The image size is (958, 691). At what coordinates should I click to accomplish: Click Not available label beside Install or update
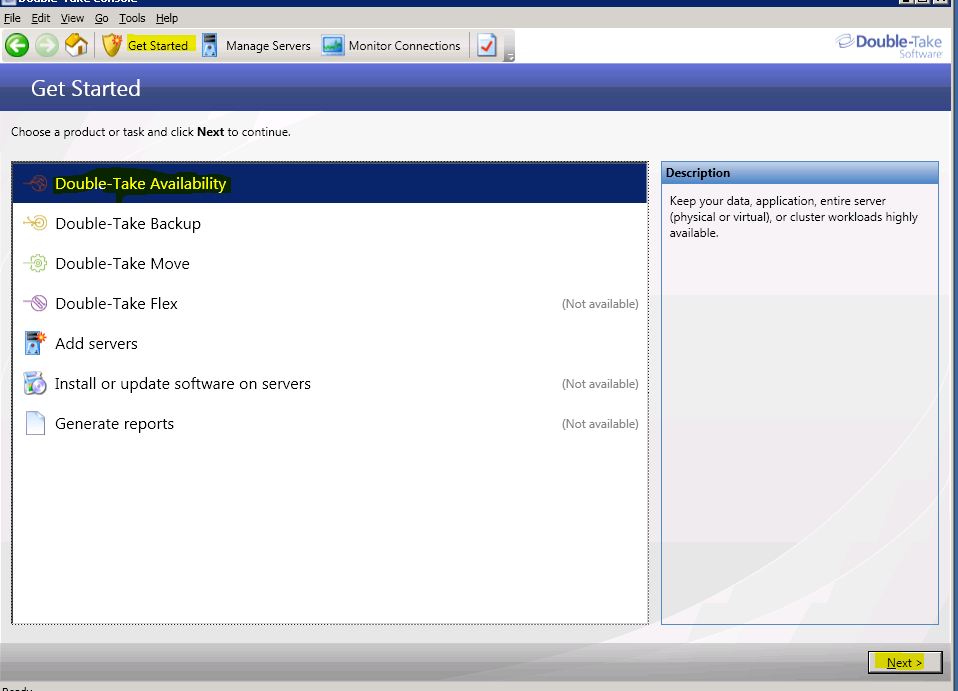pos(600,384)
